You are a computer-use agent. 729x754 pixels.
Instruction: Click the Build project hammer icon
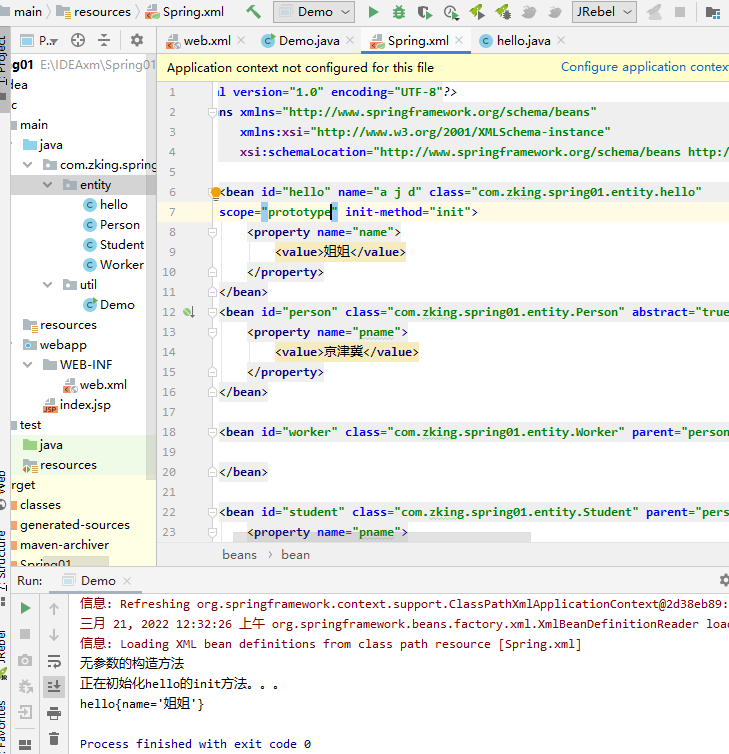253,12
